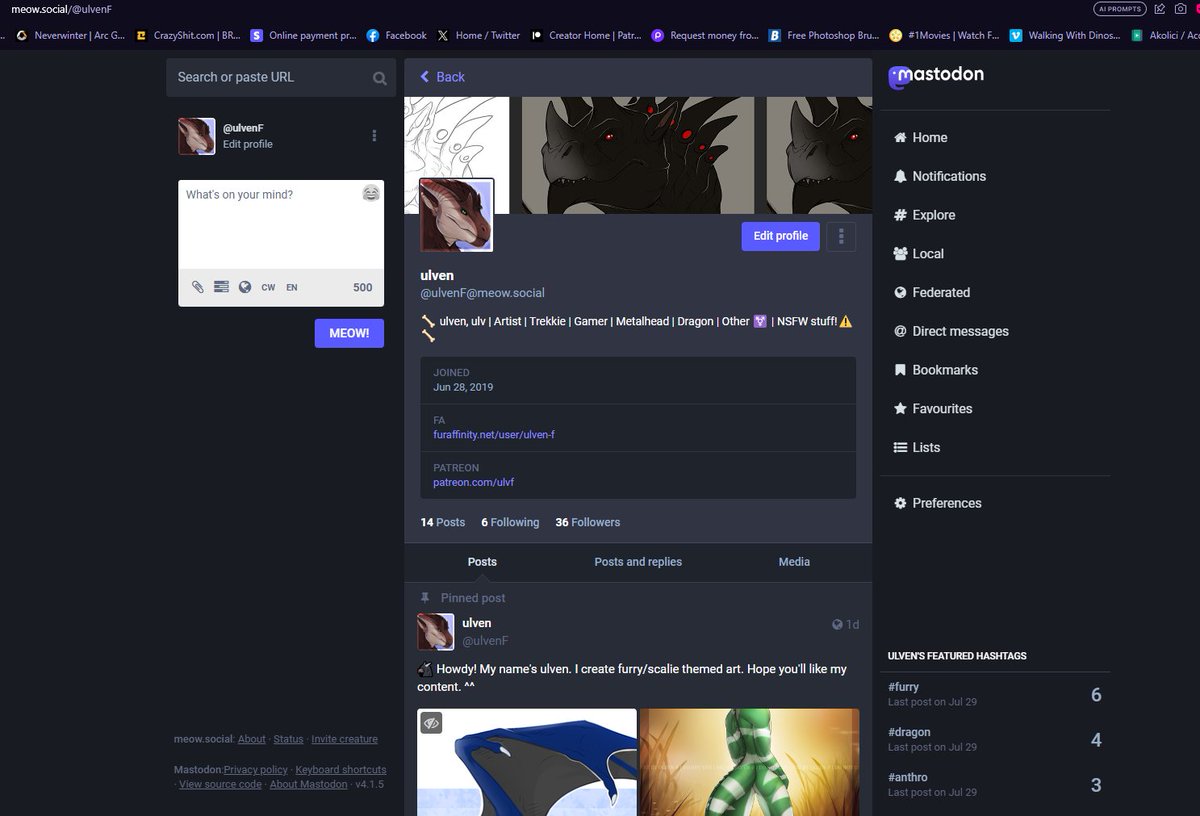Publish with the MEOW! button
This screenshot has height=816, width=1200.
click(349, 333)
